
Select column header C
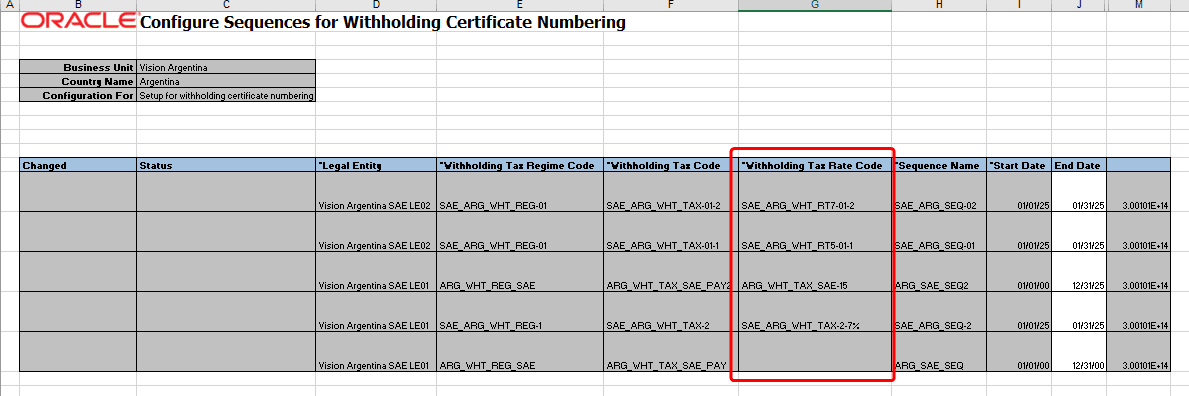[x=226, y=5]
